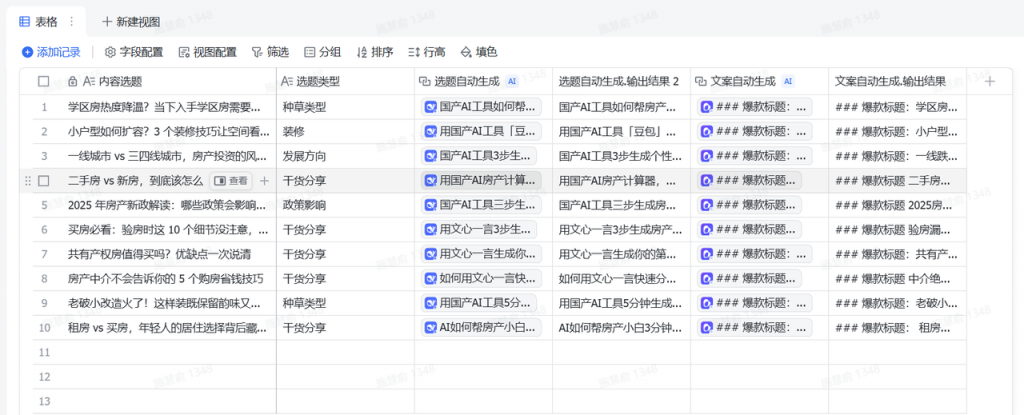This screenshot has height=415, width=1024.
Task: Select cell 共有产权房值得买吗？
Action: pos(170,254)
